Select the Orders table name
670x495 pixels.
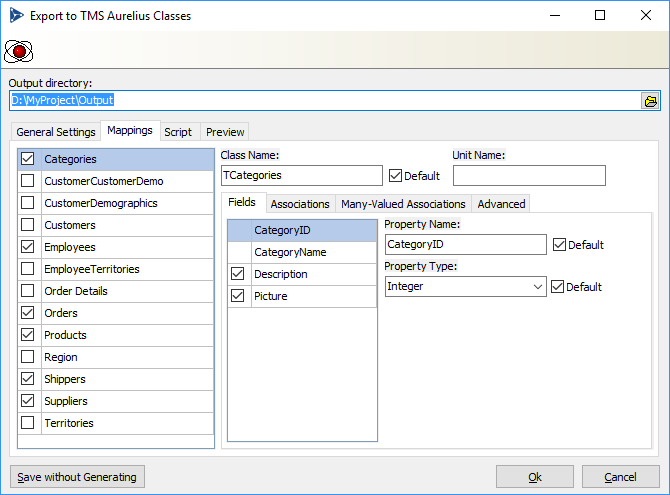click(61, 313)
